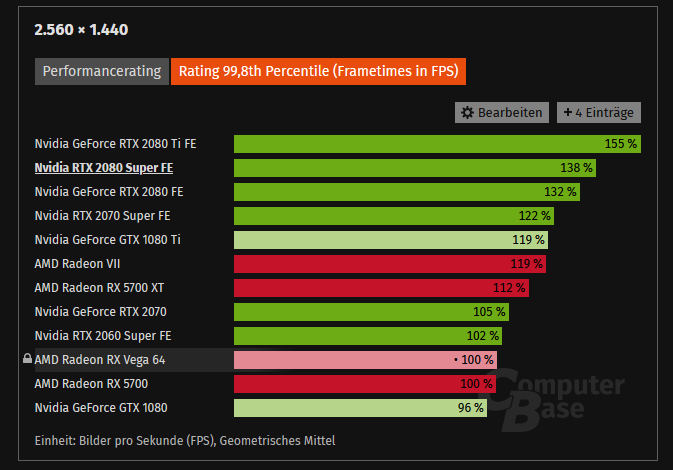Image resolution: width=673 pixels, height=470 pixels.
Task: Select the Nvidia GeForce RTX 2080 FE label
Action: (x=109, y=192)
